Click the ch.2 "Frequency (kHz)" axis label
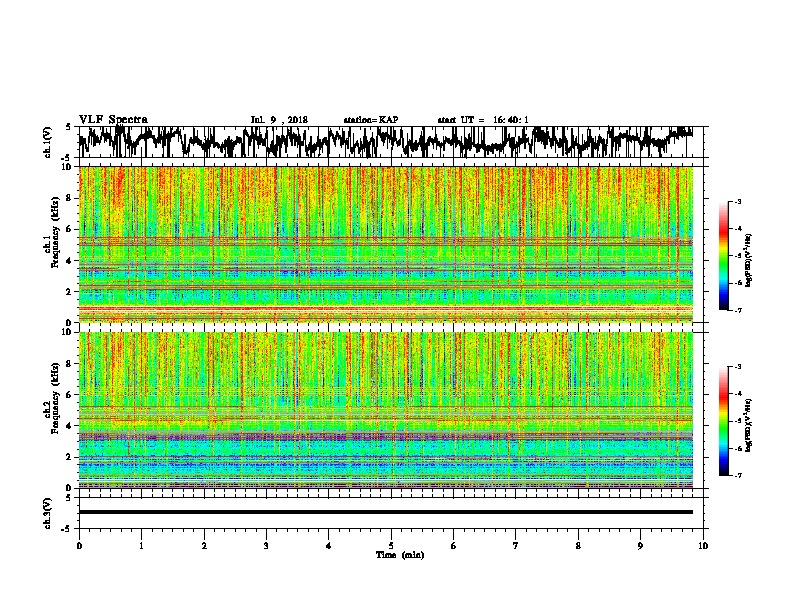 (x=55, y=398)
